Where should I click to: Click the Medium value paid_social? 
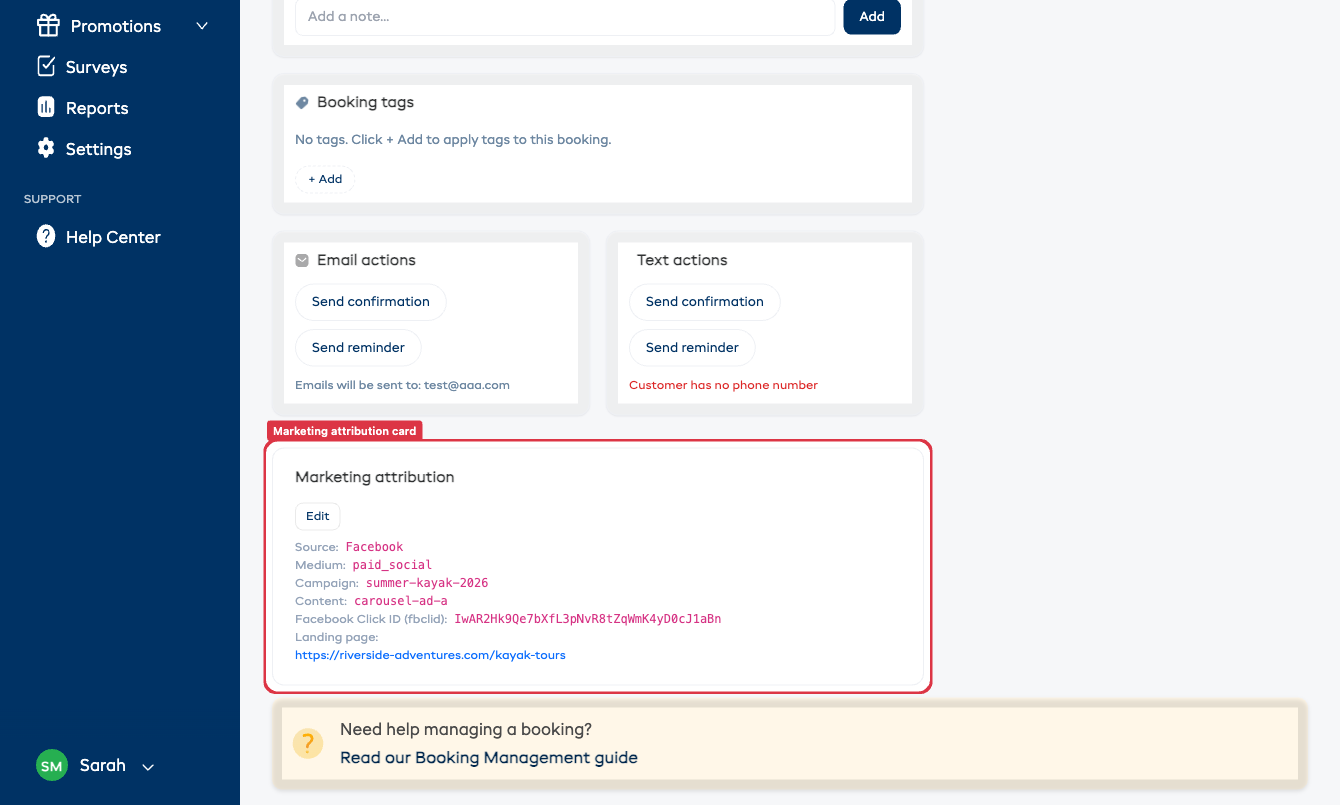(x=392, y=565)
